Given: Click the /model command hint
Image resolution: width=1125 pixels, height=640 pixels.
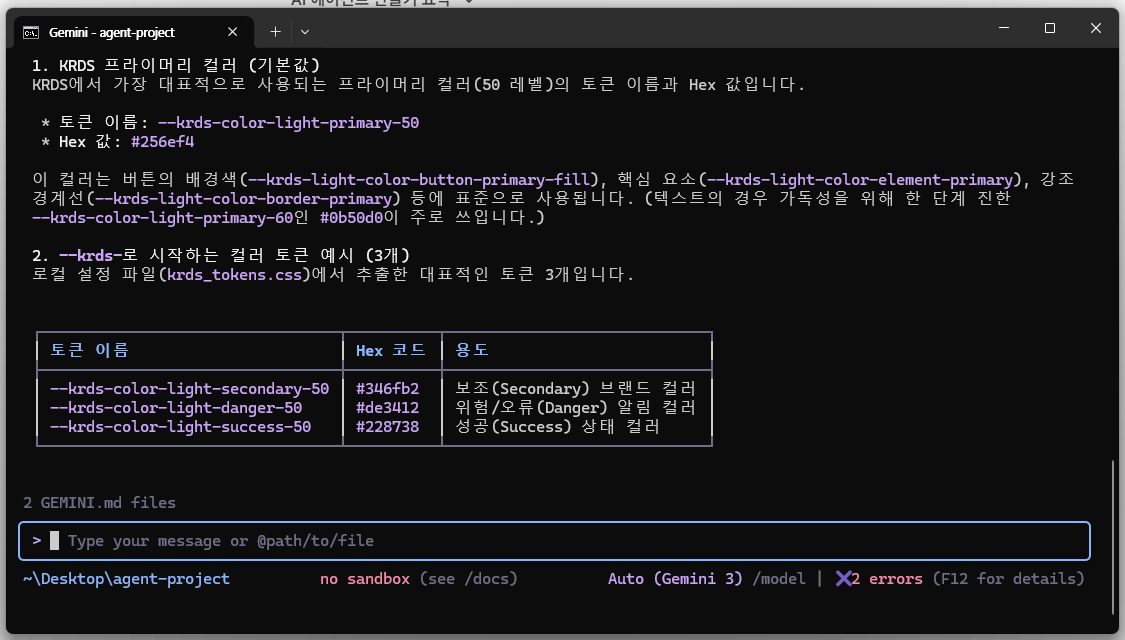Looking at the screenshot, I should [779, 579].
